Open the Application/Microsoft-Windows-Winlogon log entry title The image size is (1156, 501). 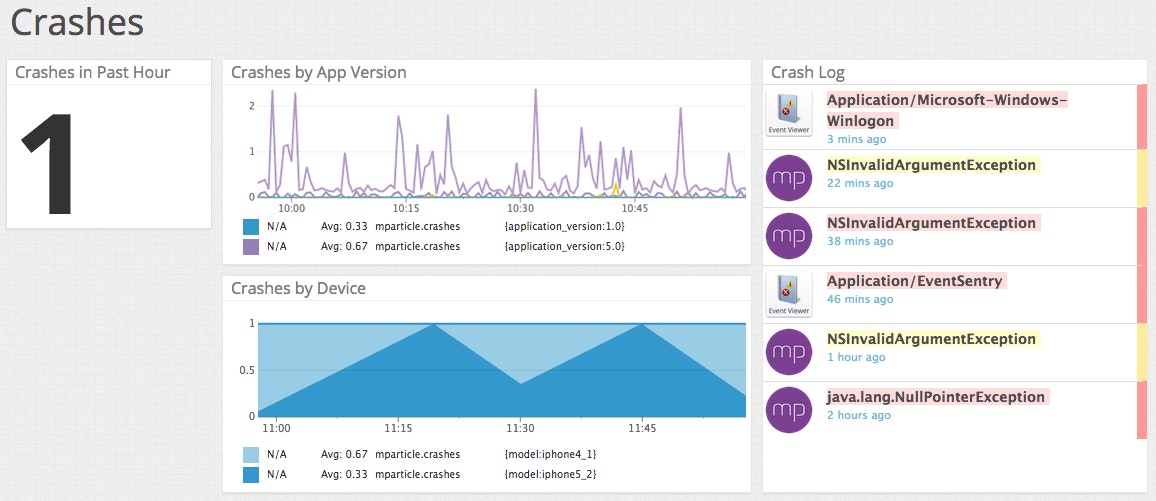coord(946,110)
